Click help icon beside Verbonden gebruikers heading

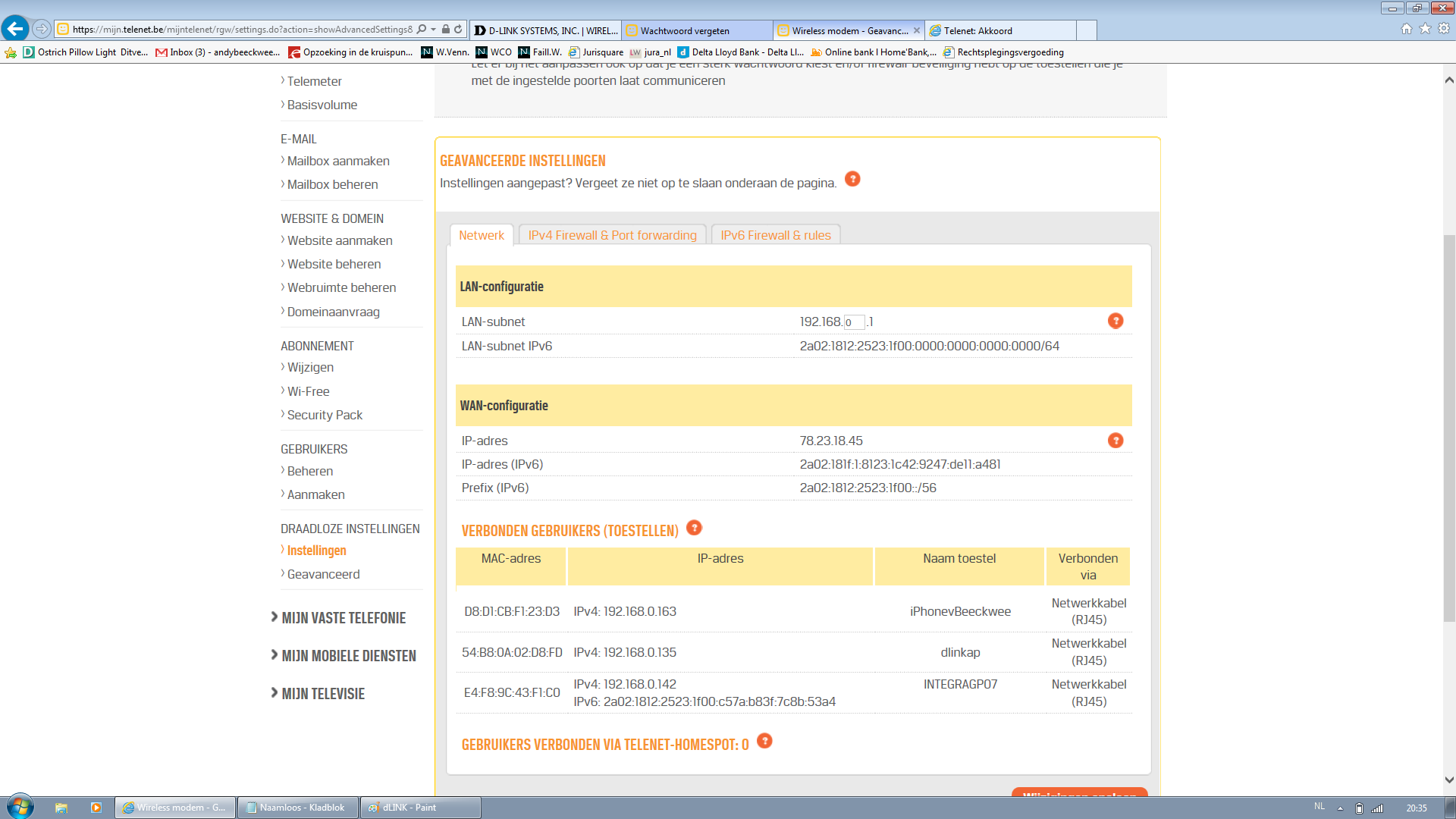pyautogui.click(x=694, y=528)
